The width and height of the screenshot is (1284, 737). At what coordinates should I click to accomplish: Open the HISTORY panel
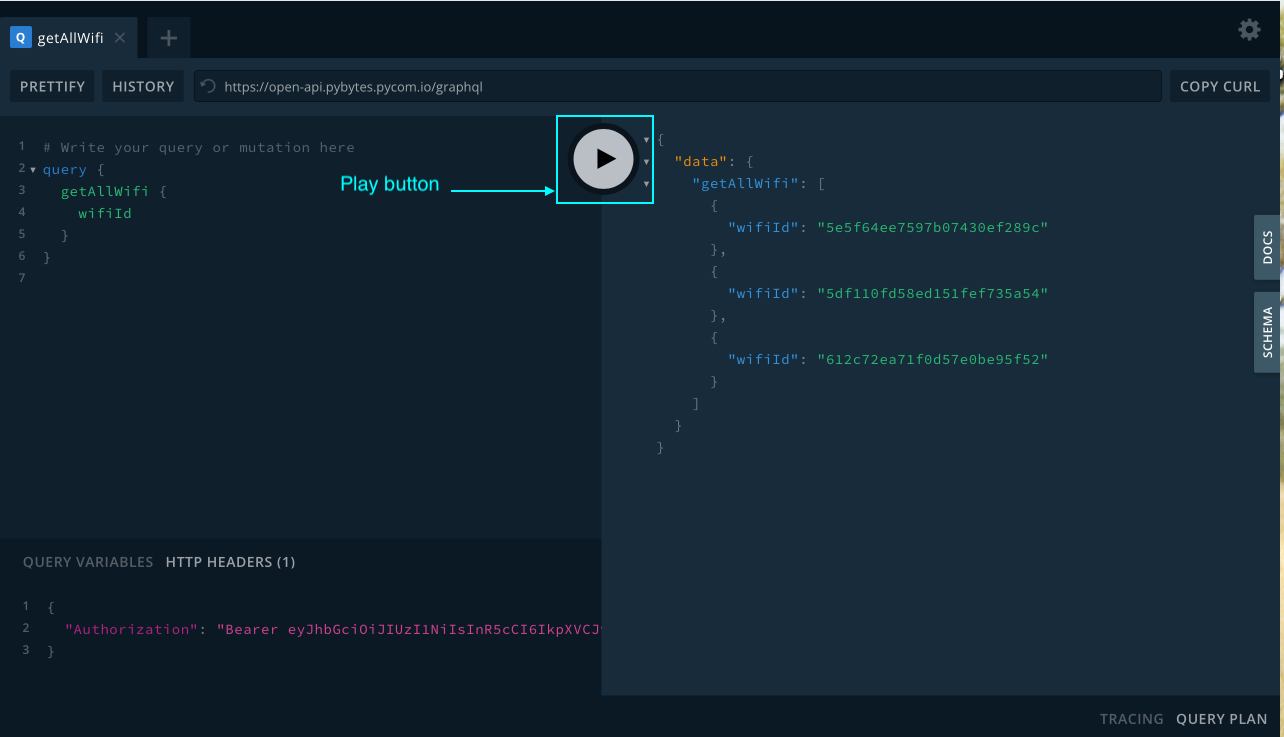[x=143, y=86]
